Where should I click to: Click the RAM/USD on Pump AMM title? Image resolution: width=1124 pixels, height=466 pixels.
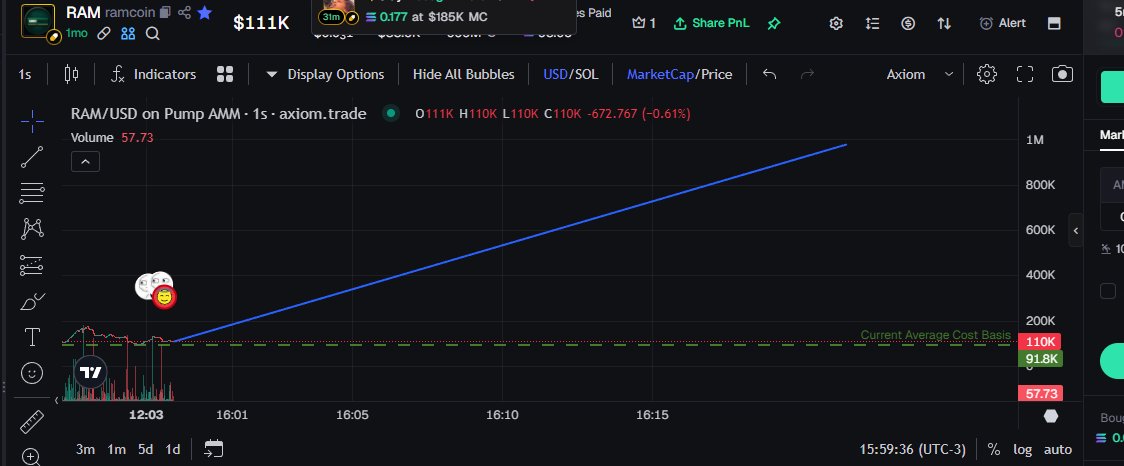[x=219, y=113]
